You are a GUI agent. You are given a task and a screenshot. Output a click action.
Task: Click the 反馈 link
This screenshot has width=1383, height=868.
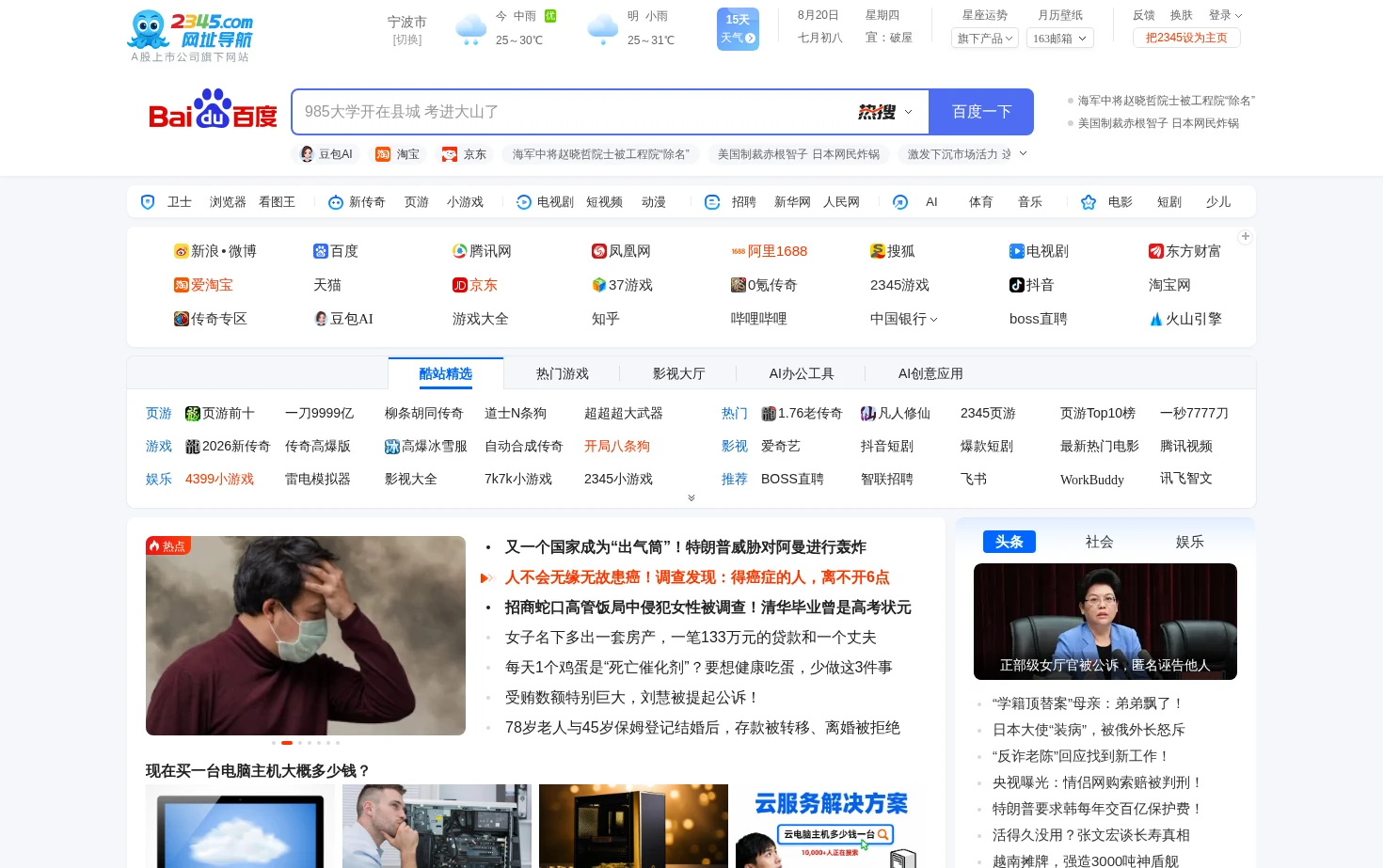1144,15
